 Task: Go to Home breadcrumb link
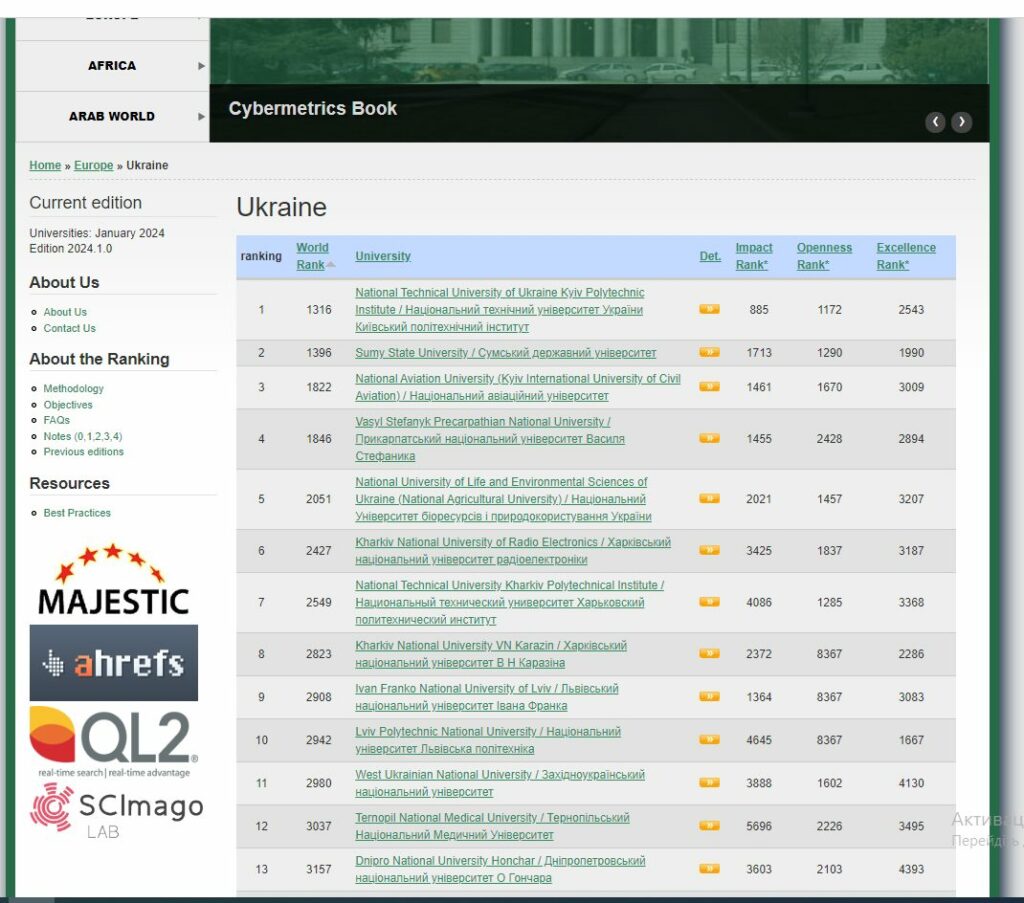coord(45,166)
